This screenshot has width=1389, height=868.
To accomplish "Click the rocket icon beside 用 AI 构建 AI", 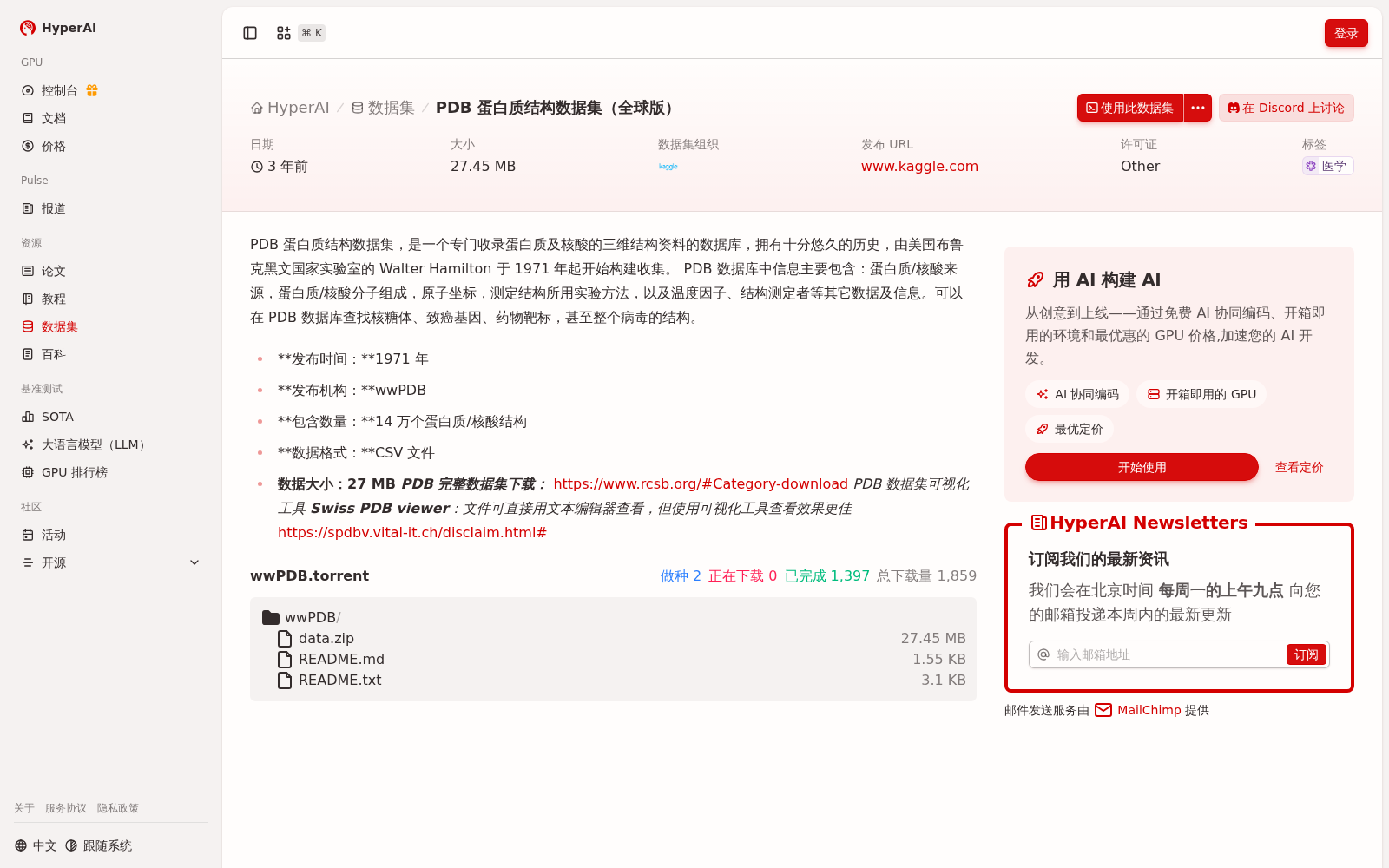I will [x=1036, y=279].
